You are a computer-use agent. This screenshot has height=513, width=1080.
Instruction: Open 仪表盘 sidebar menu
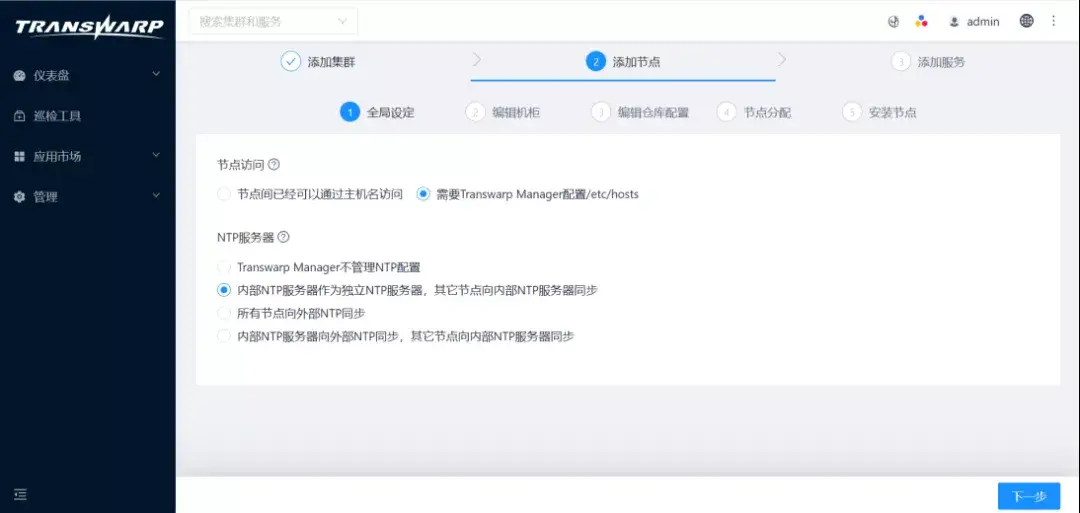point(87,76)
